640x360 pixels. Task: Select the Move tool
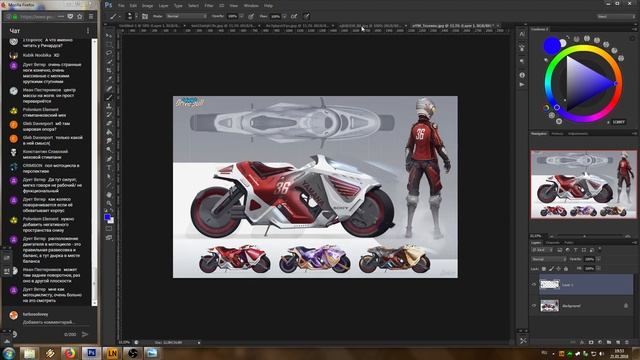109,35
